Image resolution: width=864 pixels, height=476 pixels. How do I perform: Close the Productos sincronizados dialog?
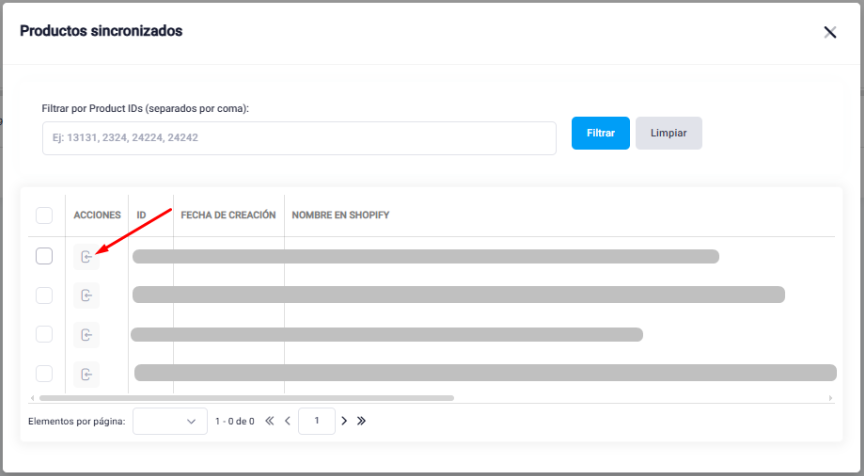click(x=829, y=32)
